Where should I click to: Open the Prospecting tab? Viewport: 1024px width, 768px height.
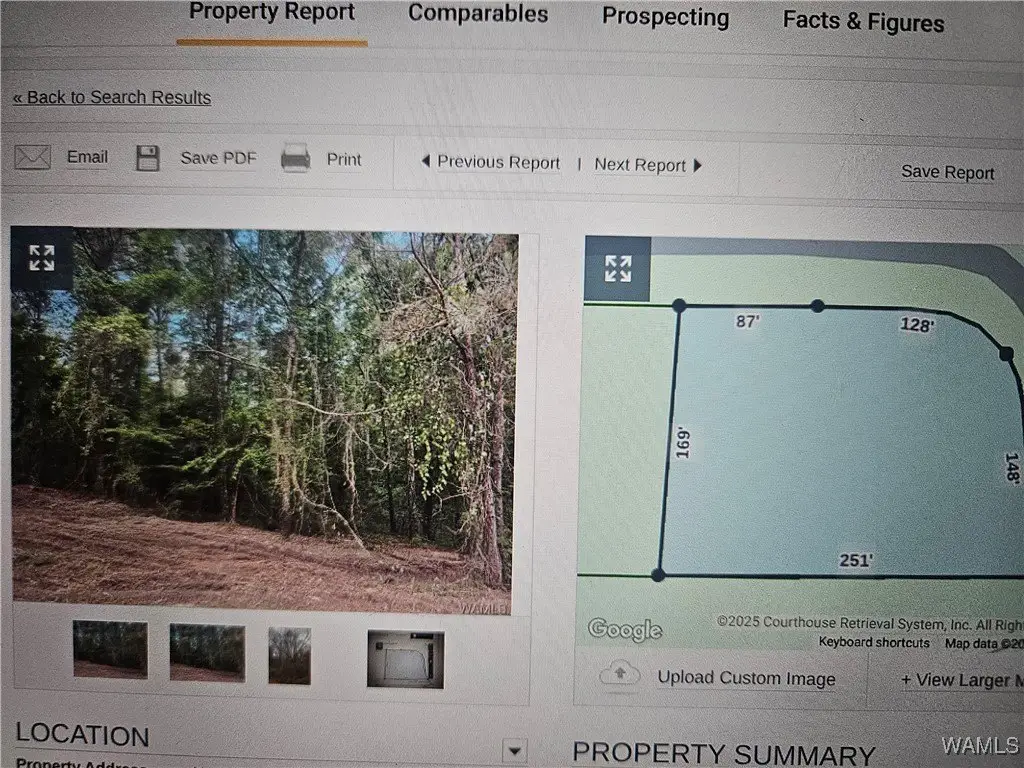[665, 17]
